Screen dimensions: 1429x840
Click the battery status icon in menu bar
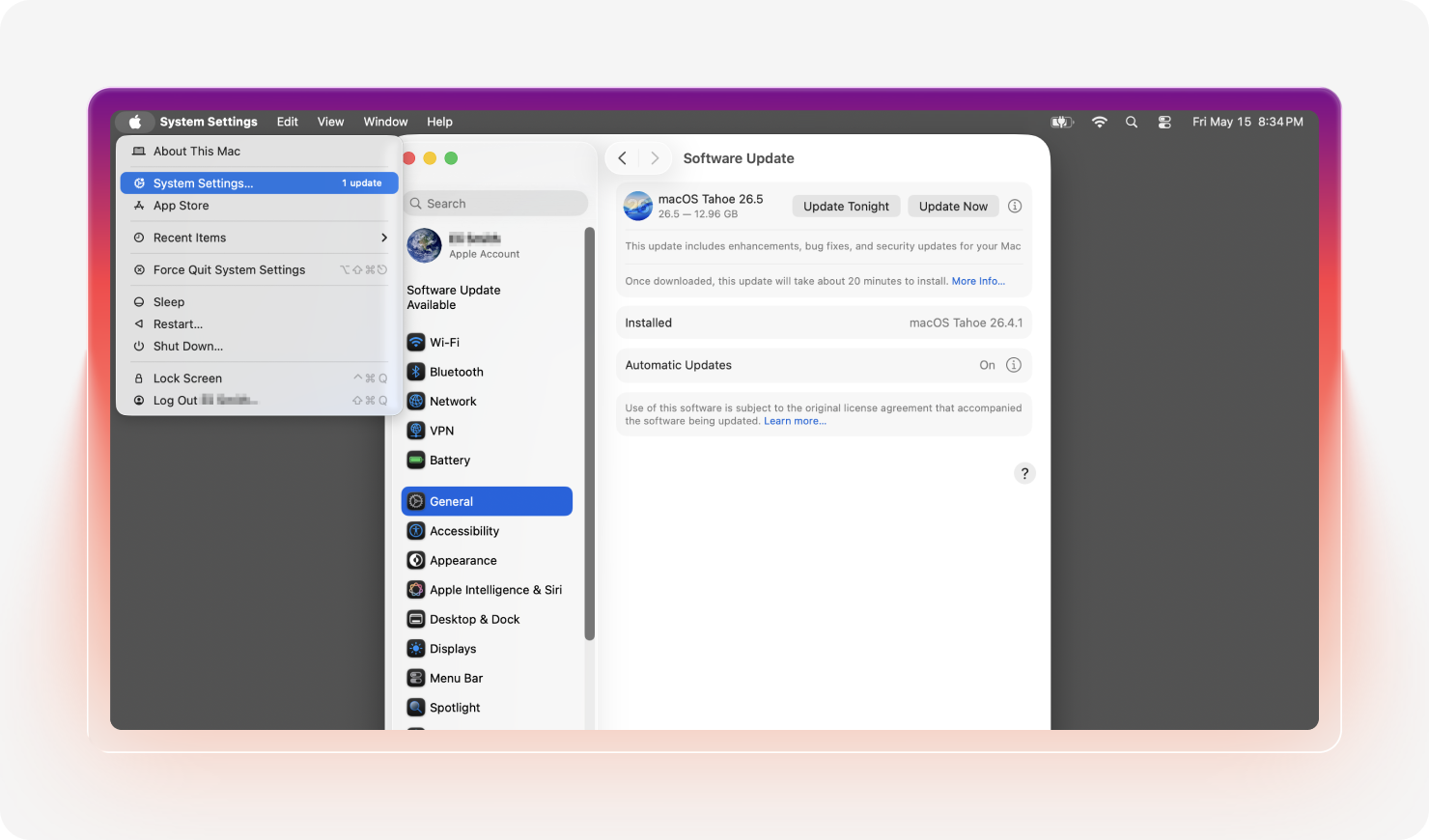pos(1062,122)
